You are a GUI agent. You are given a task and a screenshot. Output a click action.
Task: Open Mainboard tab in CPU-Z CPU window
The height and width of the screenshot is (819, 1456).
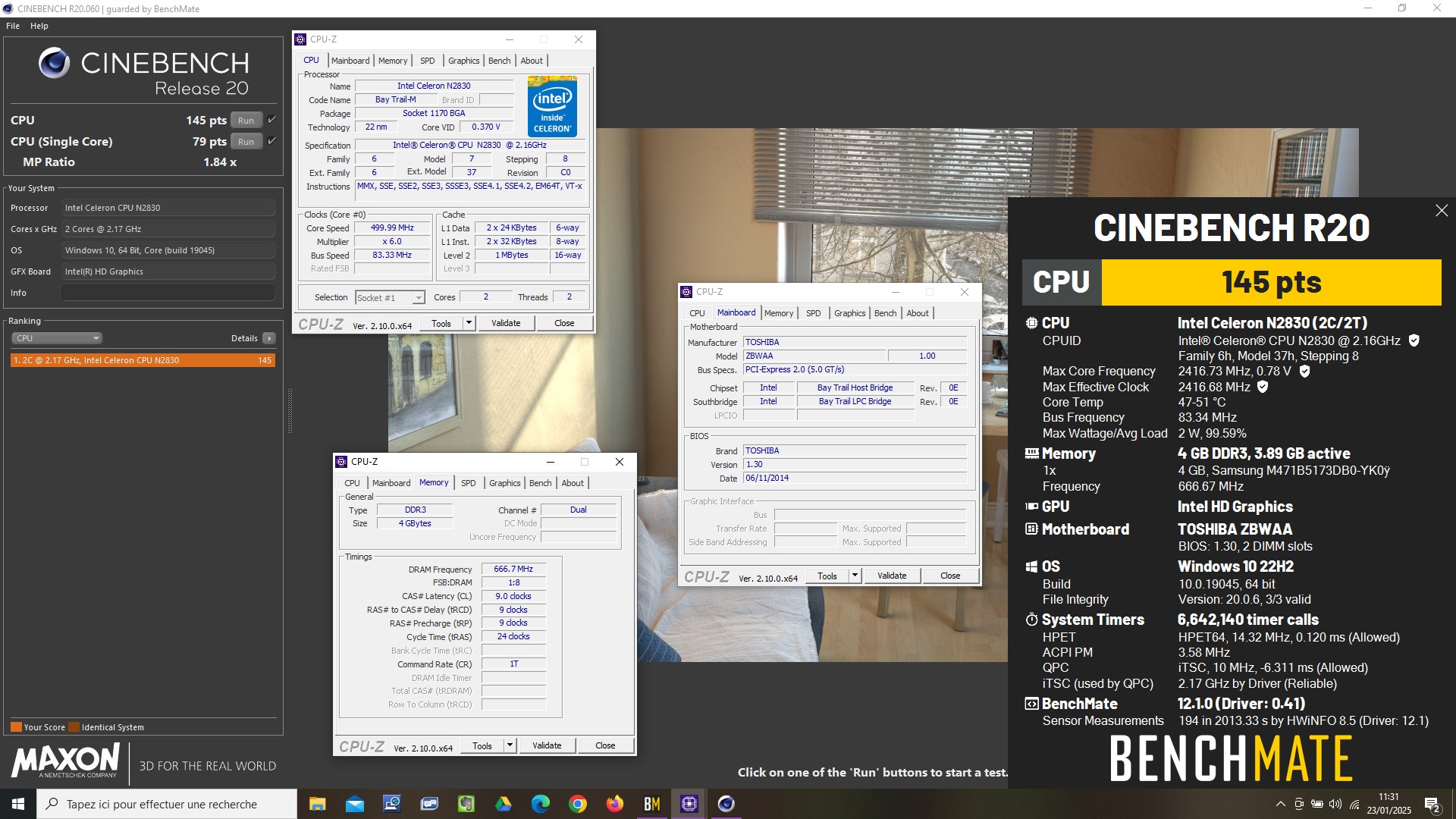point(350,61)
